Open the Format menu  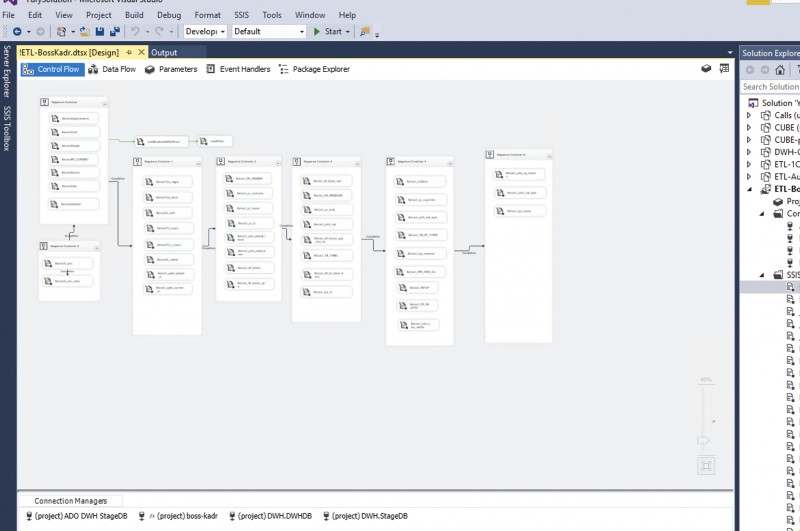208,15
